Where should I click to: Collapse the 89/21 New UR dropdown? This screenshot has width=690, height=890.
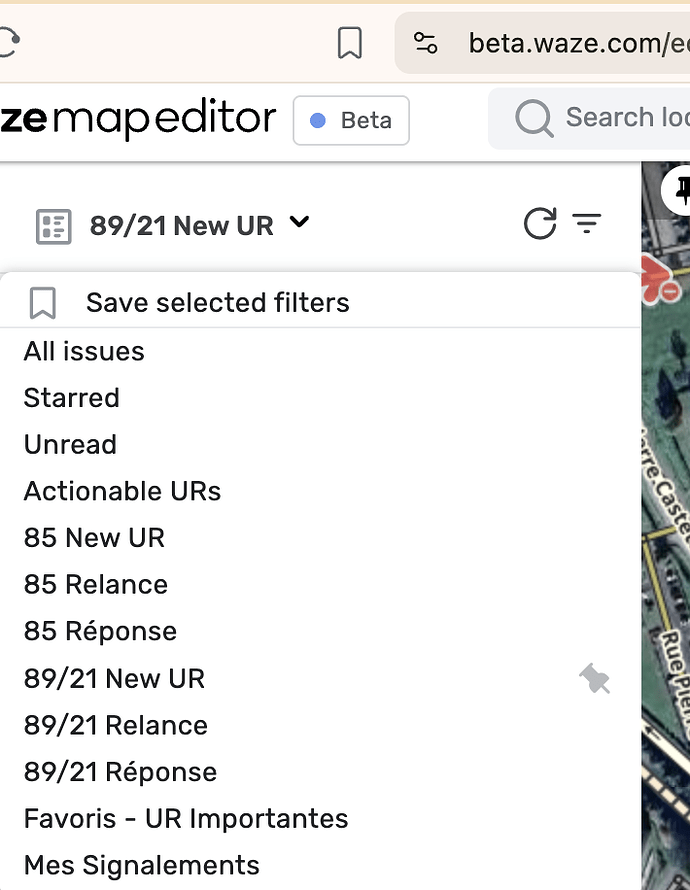click(299, 224)
